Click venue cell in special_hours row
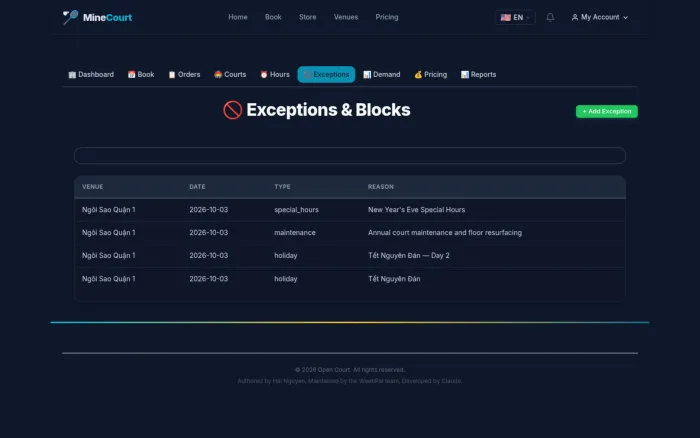 click(108, 210)
